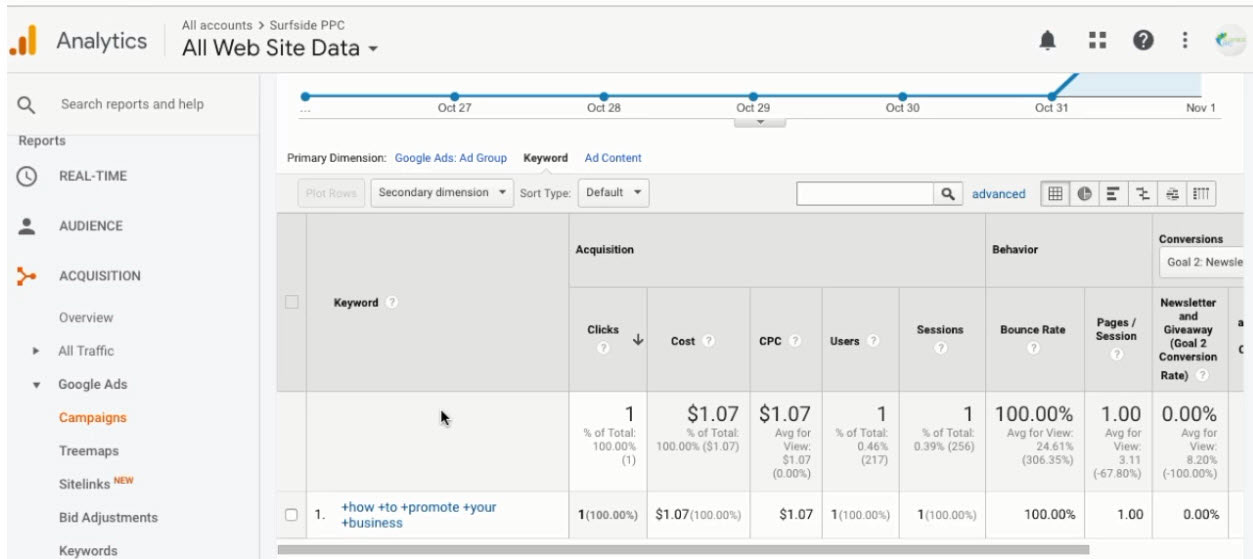This screenshot has width=1253, height=559.
Task: Open the Sort Type Default dropdown
Action: click(x=613, y=193)
